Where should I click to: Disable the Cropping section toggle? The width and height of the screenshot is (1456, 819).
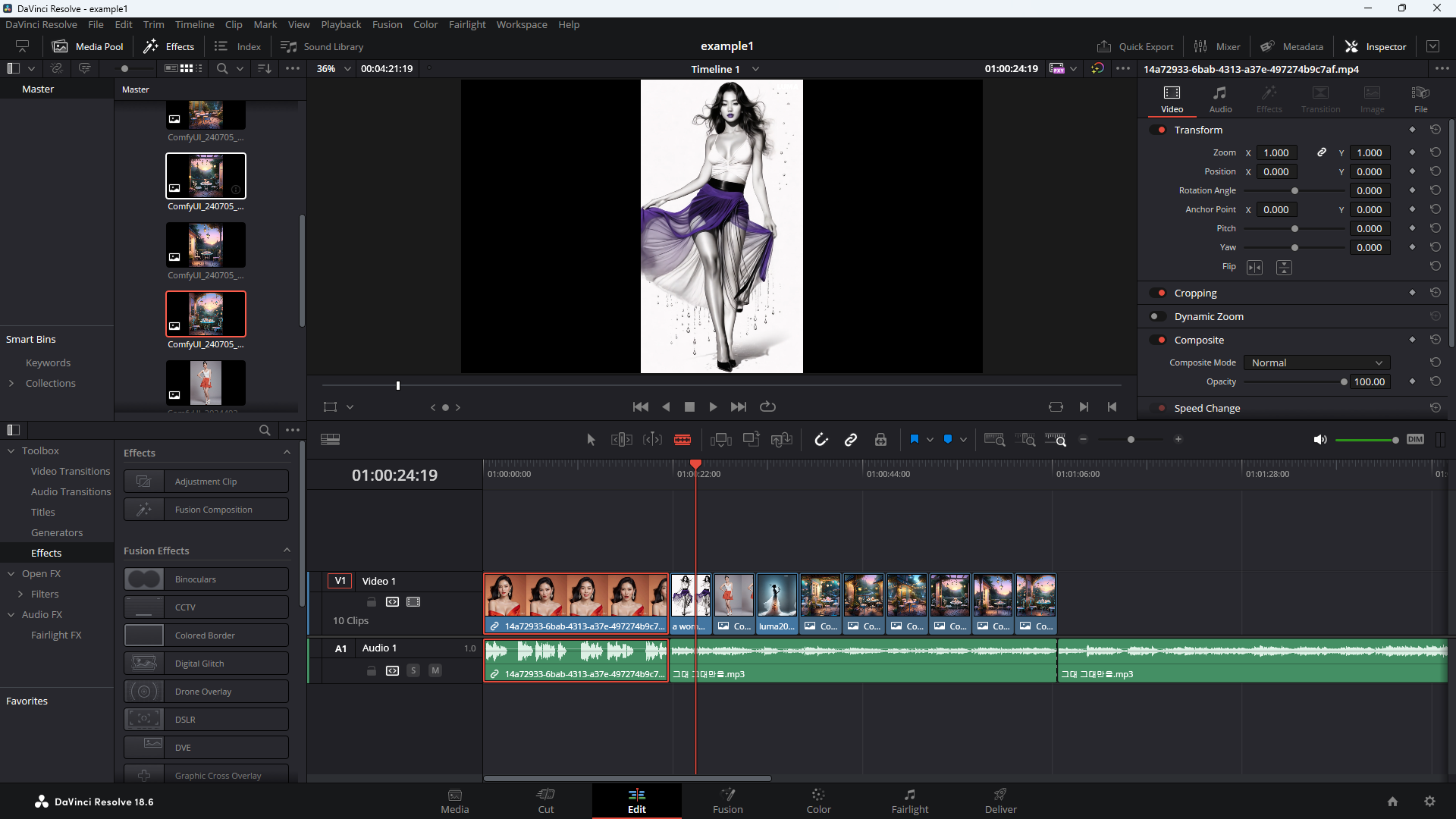click(x=1158, y=293)
